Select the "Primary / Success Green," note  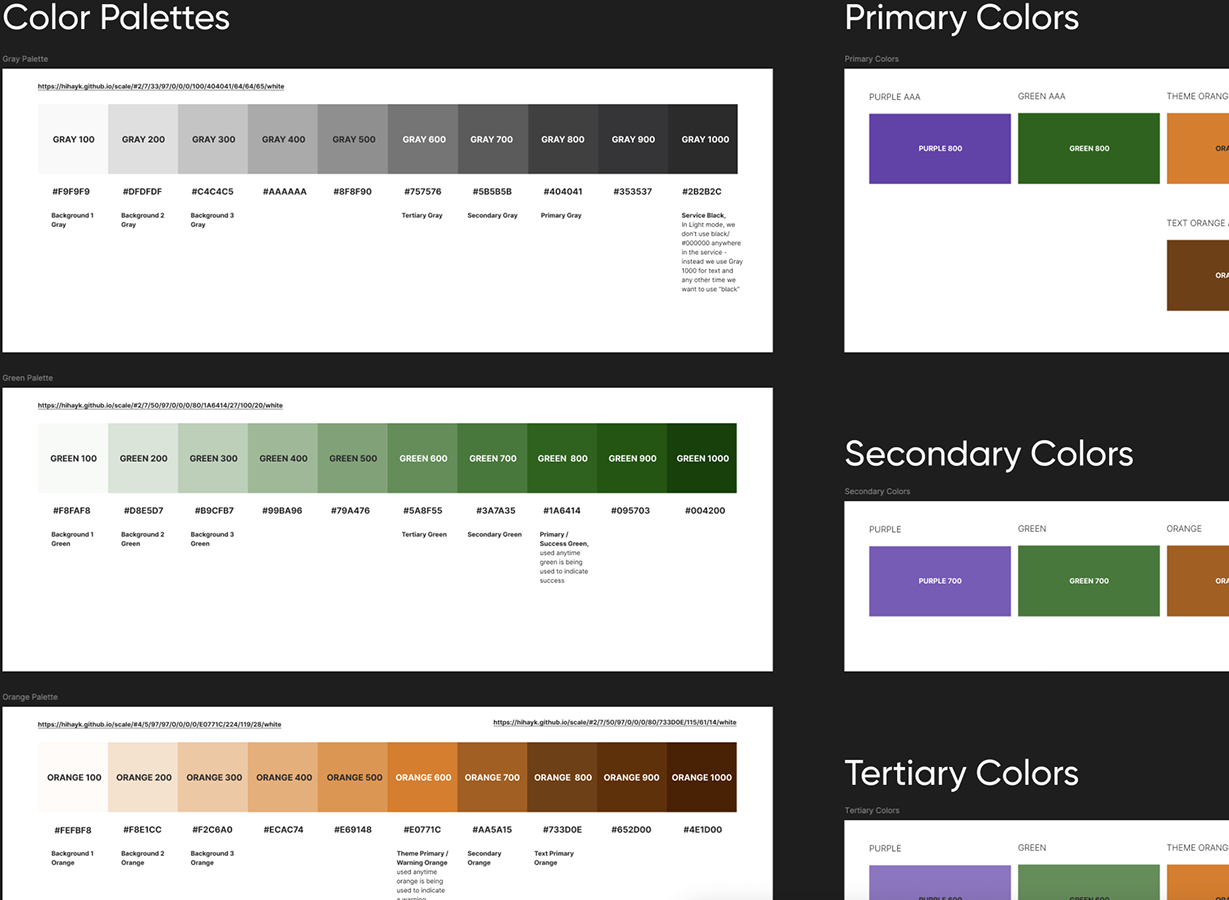tap(564, 557)
